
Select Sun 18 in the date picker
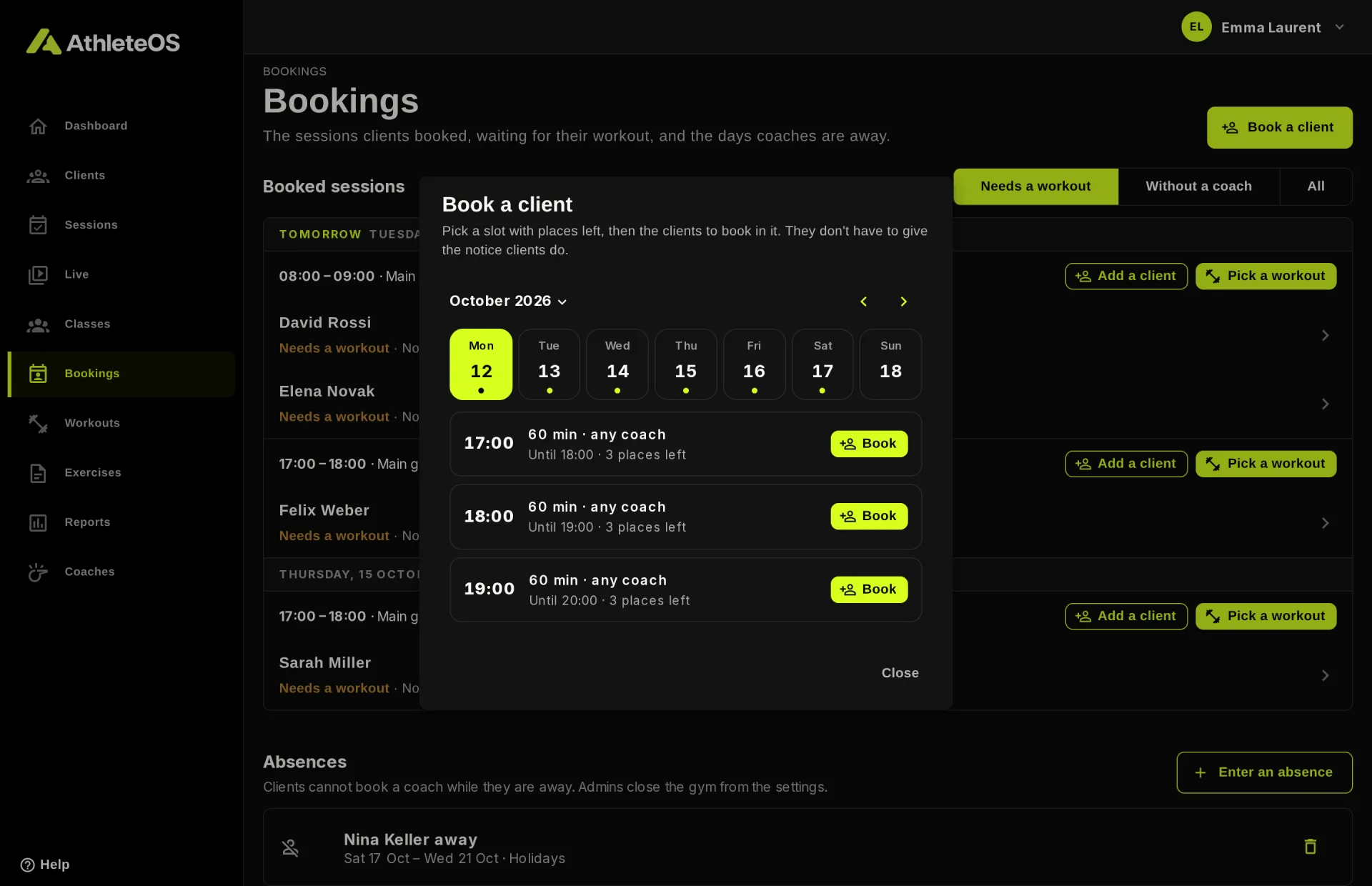[890, 364]
